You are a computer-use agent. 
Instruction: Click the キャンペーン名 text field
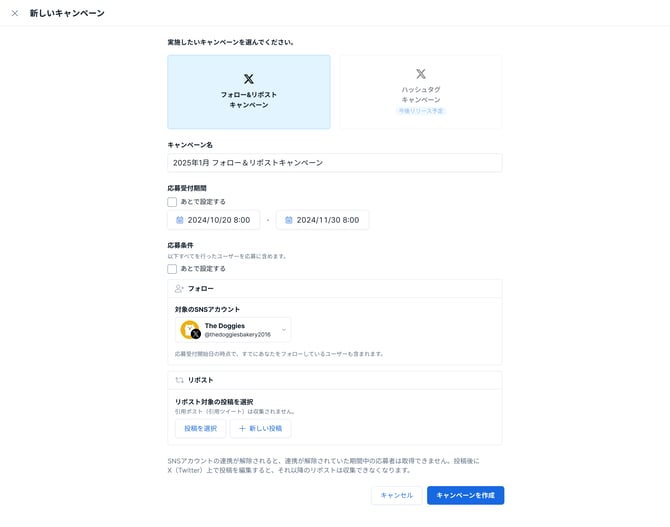tap(334, 162)
